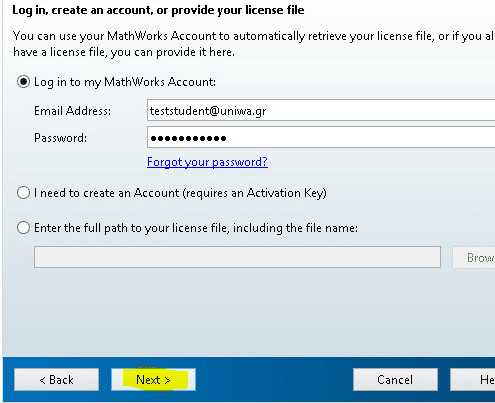Select Log in to my MathWorks Account radio button
The width and height of the screenshot is (495, 403).
pos(23,82)
